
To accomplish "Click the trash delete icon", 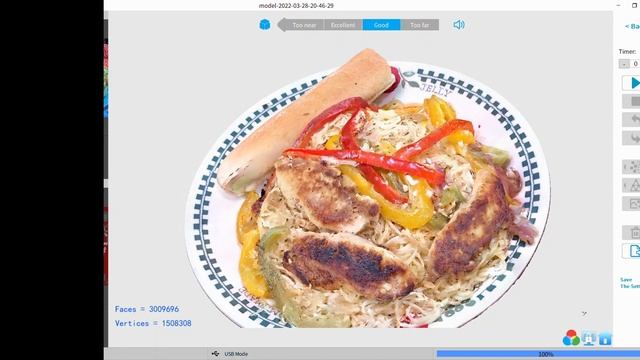I will click(x=632, y=233).
